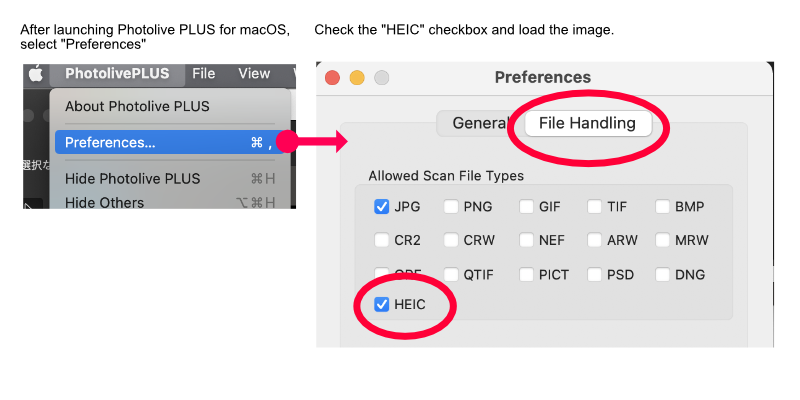Viewport: 800px width, 400px height.
Task: Close the Preferences window
Action: point(333,78)
